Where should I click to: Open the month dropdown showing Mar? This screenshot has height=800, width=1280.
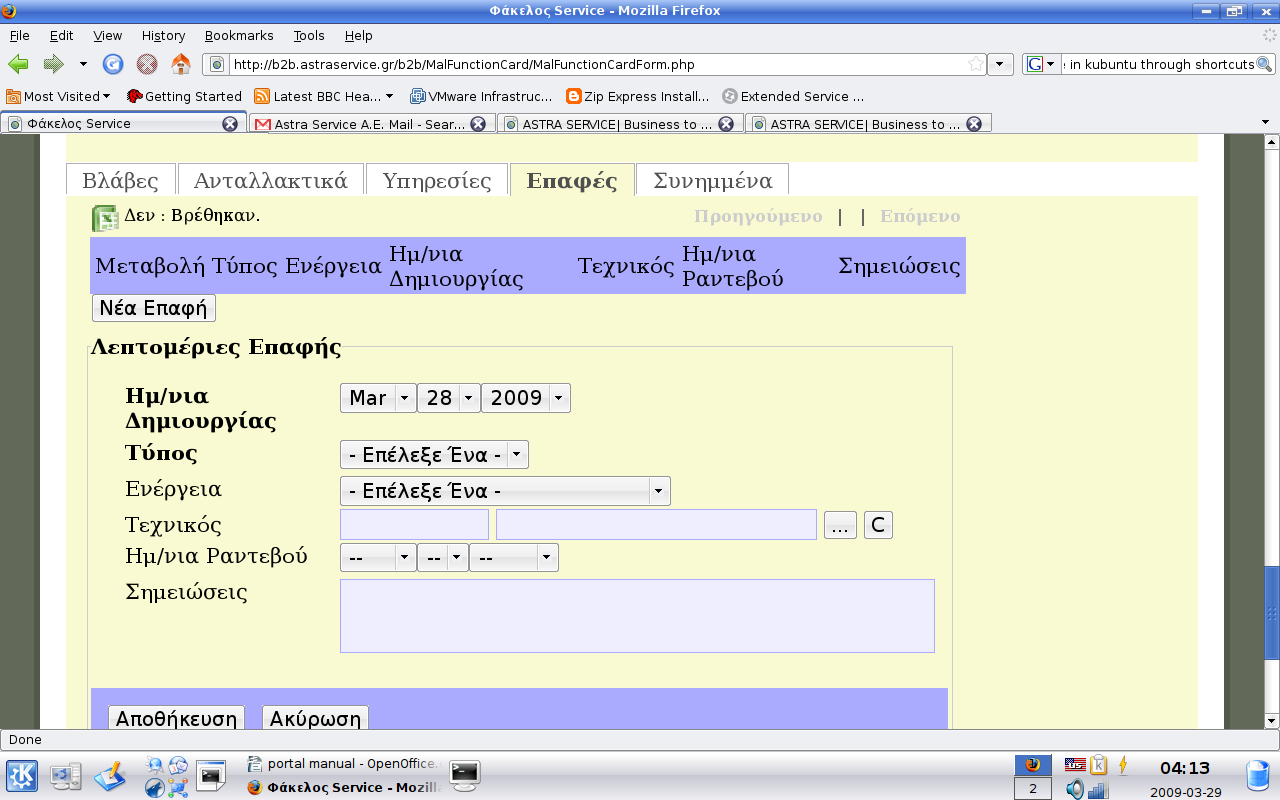[378, 398]
